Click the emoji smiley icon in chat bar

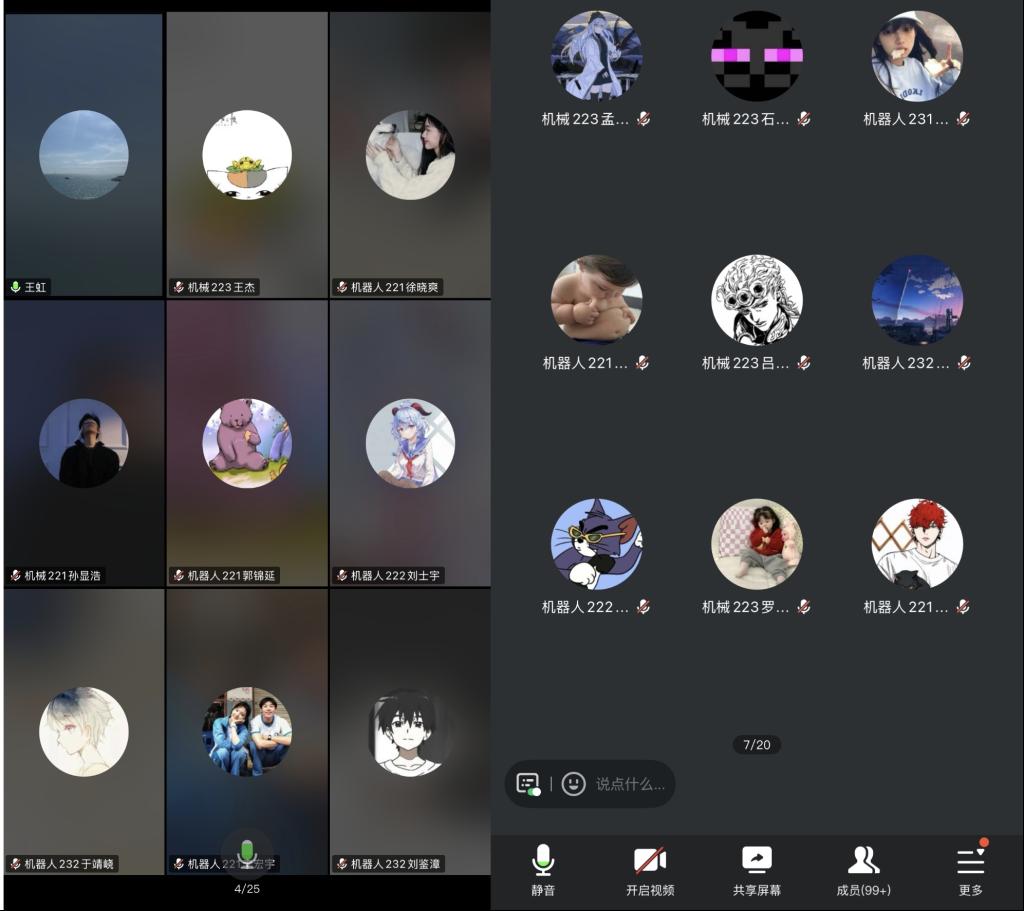click(573, 784)
